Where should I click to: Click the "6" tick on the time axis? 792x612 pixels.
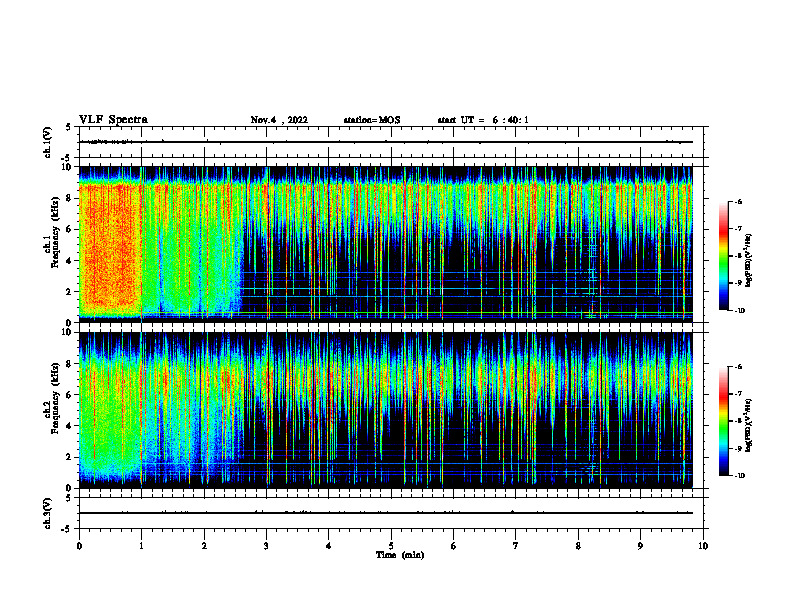tap(454, 546)
